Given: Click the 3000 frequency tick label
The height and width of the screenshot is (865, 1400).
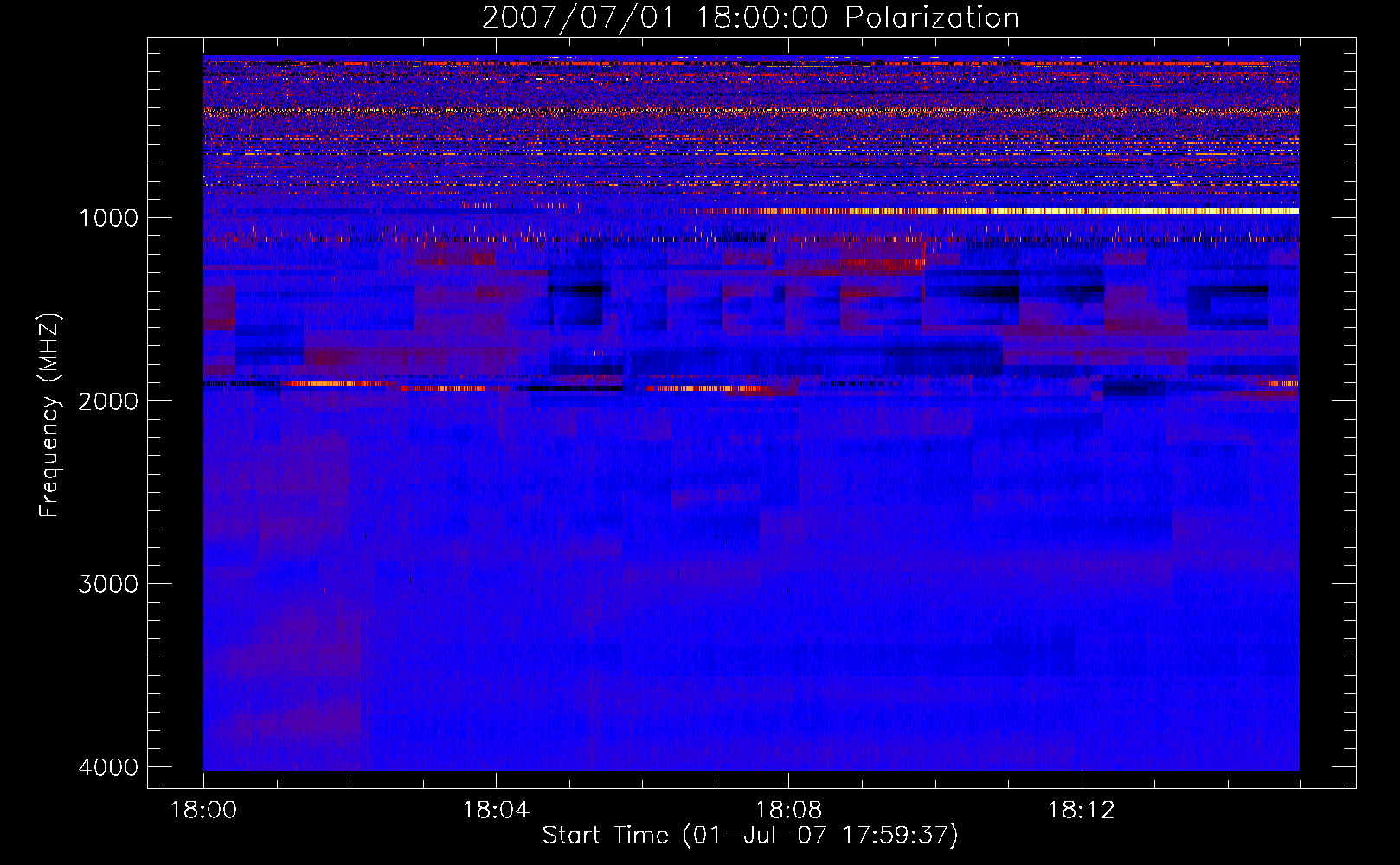Looking at the screenshot, I should 108,584.
